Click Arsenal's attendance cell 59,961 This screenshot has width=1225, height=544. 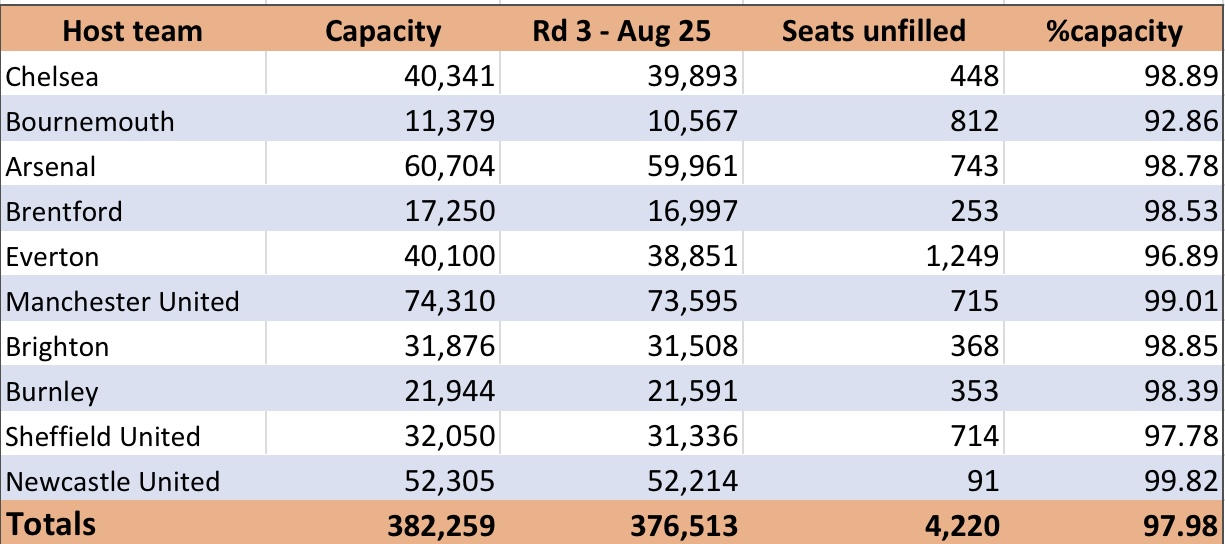[x=621, y=167]
